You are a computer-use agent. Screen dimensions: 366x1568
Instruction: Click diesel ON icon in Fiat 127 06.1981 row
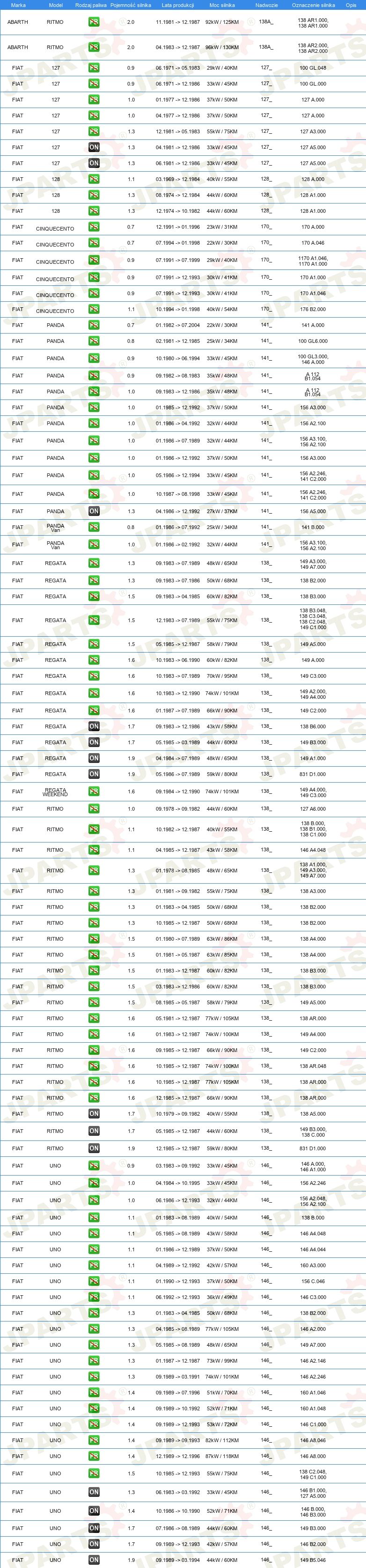(94, 163)
